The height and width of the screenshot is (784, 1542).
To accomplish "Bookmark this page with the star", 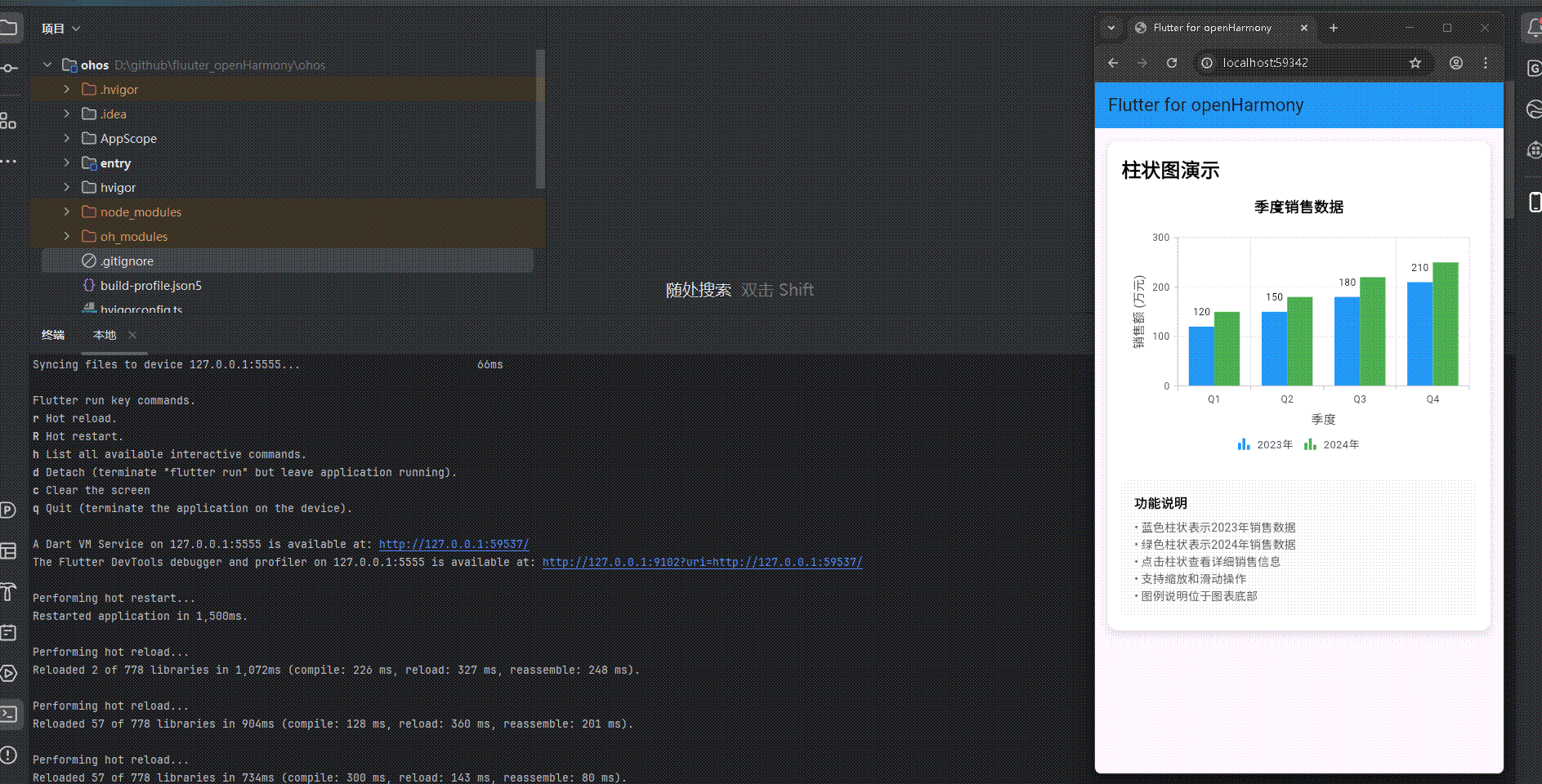I will (x=1415, y=63).
